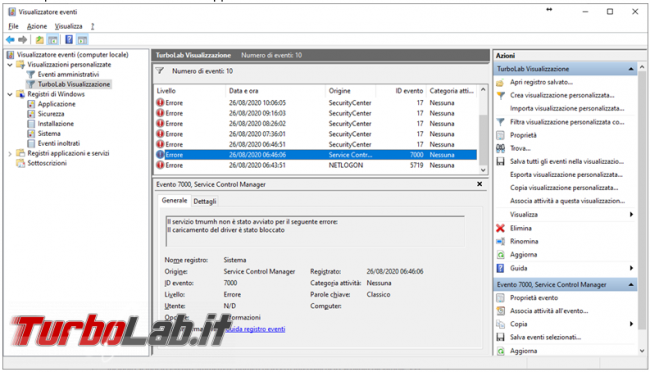Select the TurboLab Visualizzazione tree item
Screen dimensions: 650x372
(x=74, y=84)
